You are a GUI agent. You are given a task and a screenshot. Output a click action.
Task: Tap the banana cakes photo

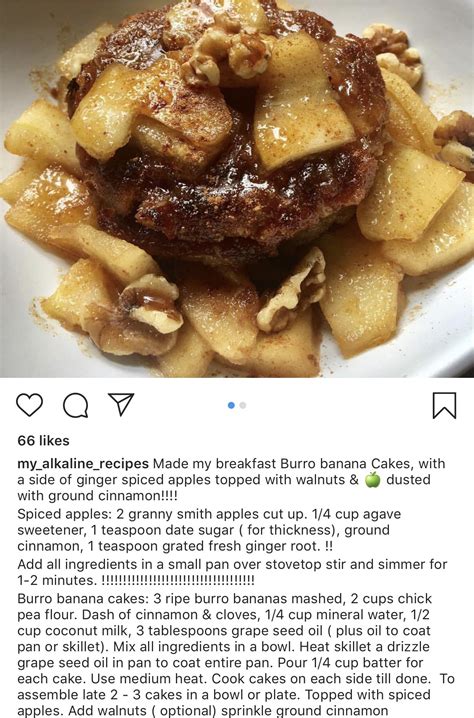point(237,189)
